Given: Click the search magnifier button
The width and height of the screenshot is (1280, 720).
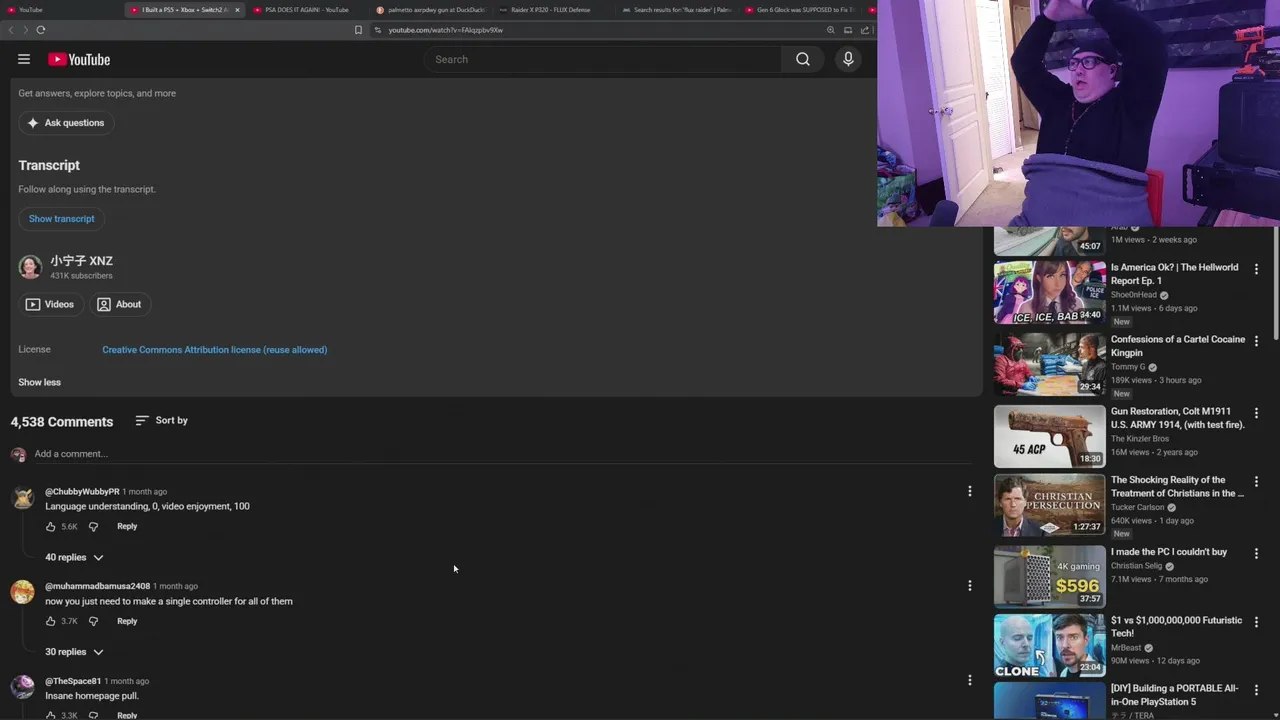Looking at the screenshot, I should click(803, 59).
